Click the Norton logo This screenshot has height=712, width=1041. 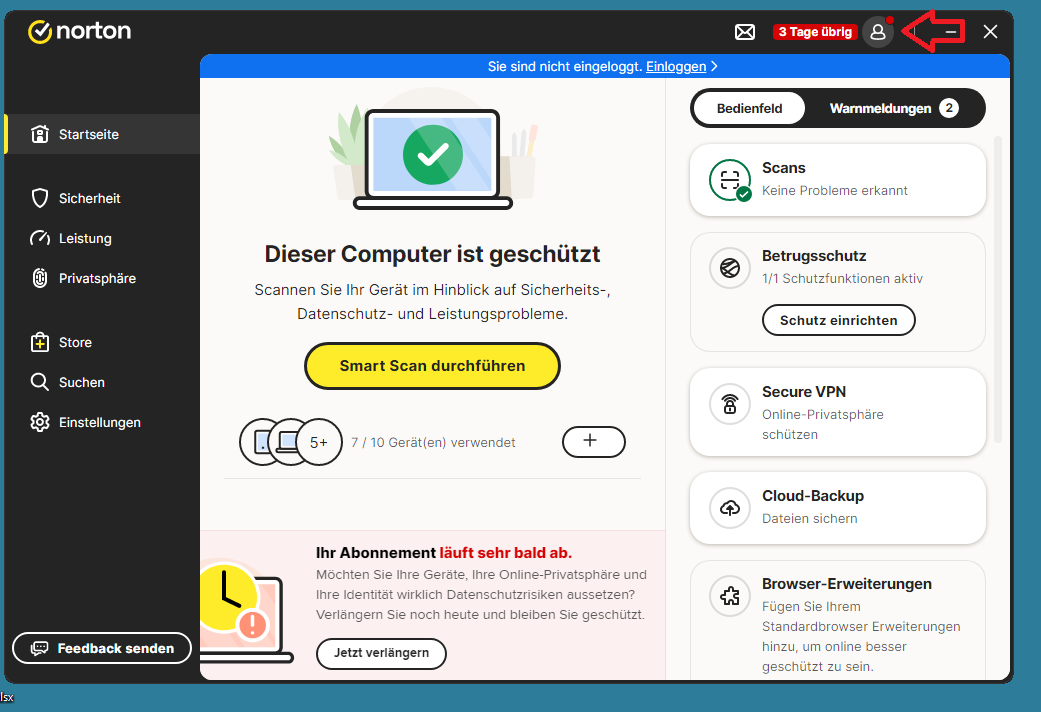click(80, 32)
